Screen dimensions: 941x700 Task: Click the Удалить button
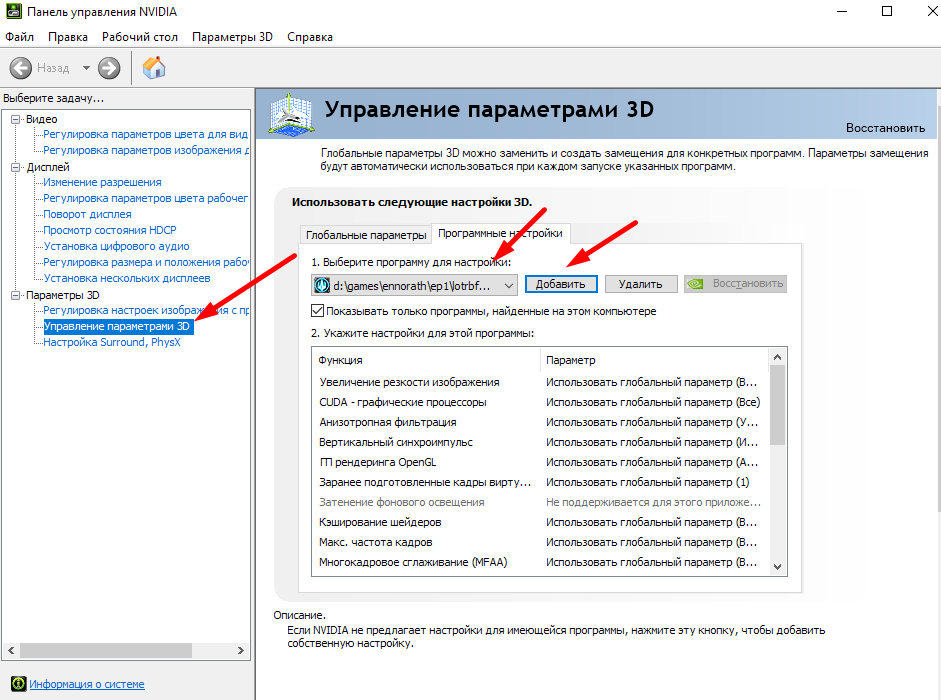[640, 284]
